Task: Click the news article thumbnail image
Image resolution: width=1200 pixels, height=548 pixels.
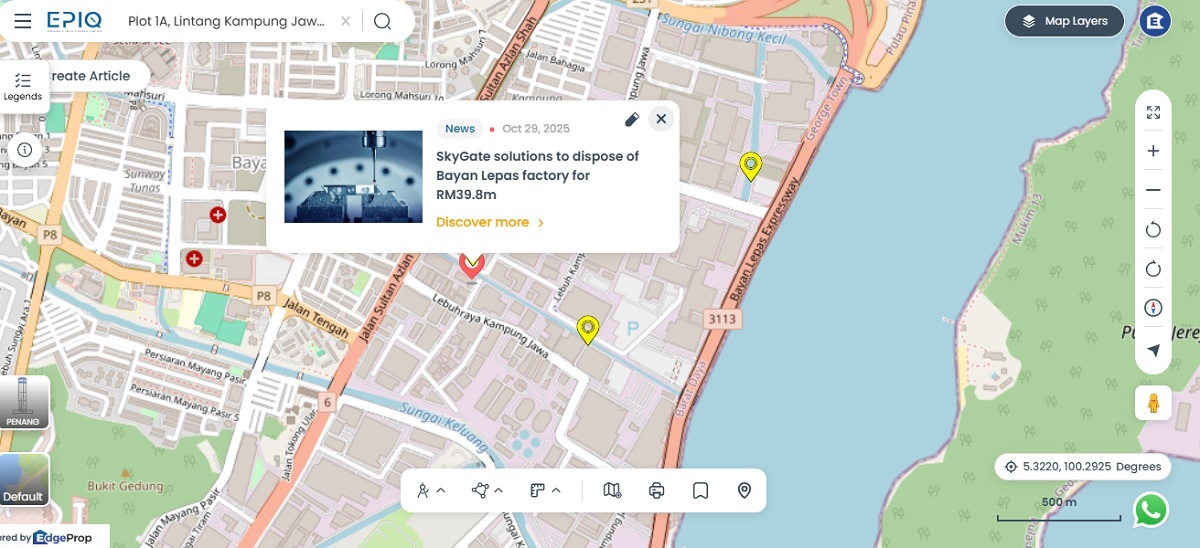Action: coord(353,176)
